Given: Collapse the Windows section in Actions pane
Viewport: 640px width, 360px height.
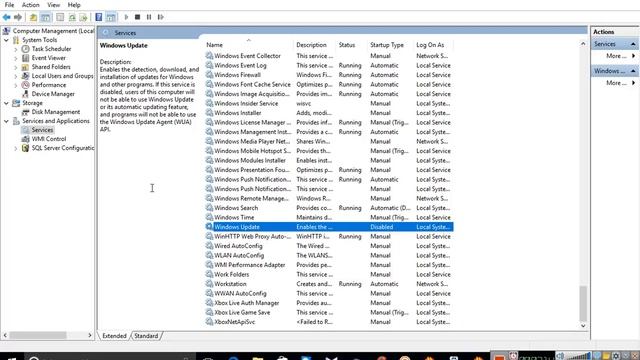Looking at the screenshot, I should (x=633, y=71).
